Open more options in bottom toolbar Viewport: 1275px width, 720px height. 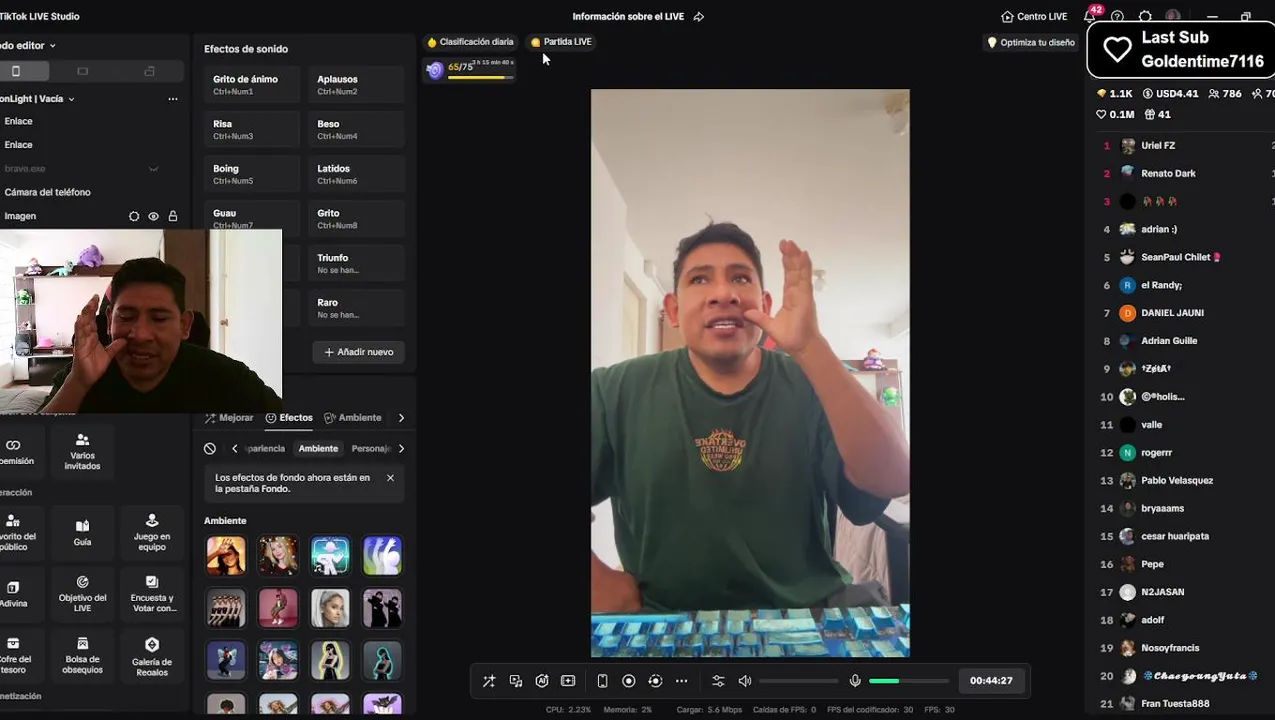coord(682,681)
